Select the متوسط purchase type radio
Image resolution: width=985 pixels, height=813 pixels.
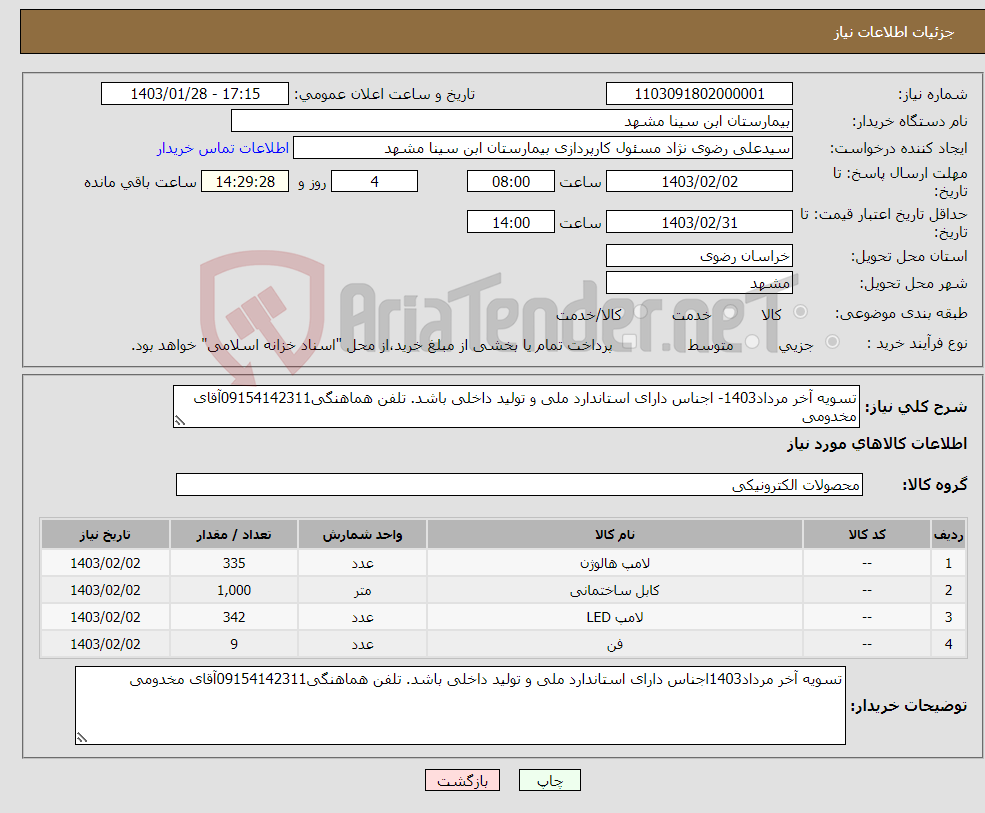[752, 342]
